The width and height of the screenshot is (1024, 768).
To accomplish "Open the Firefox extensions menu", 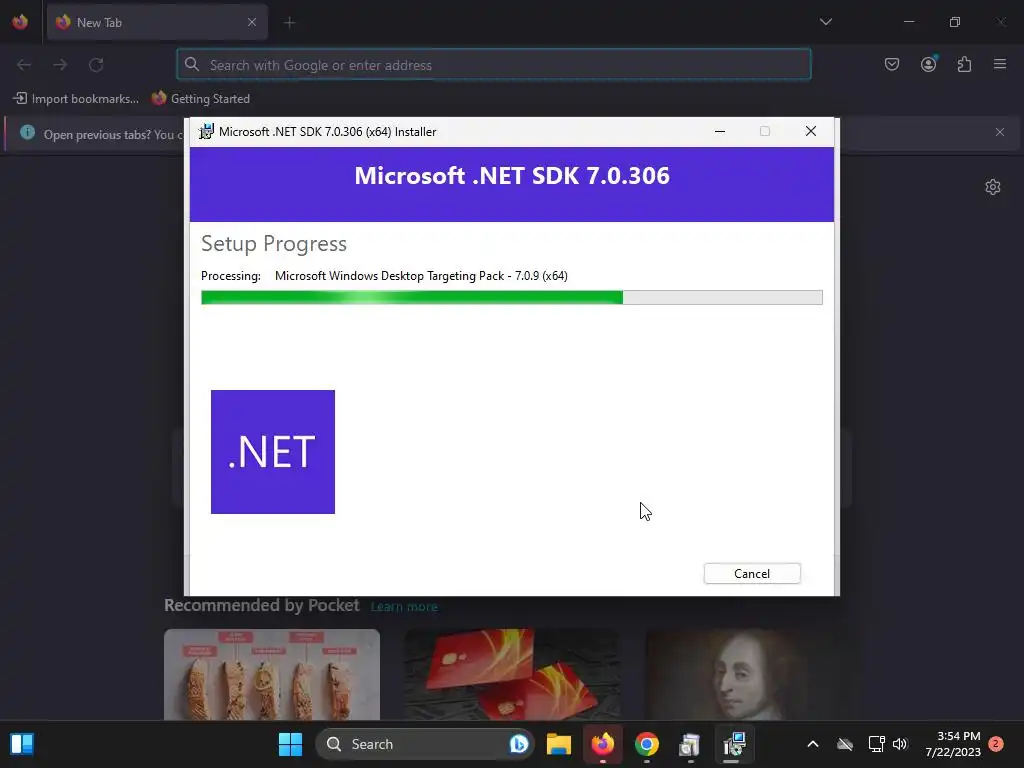I will click(x=964, y=64).
